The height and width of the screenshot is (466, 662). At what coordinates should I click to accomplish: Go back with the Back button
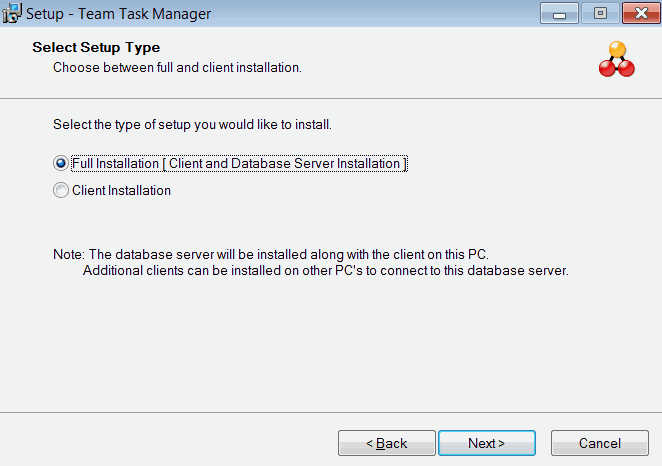(x=386, y=443)
